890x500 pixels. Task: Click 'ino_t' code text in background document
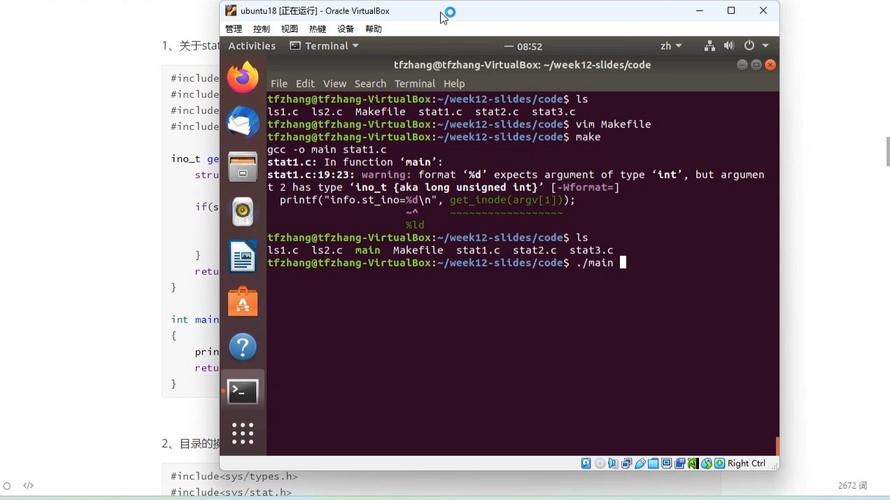pos(186,159)
